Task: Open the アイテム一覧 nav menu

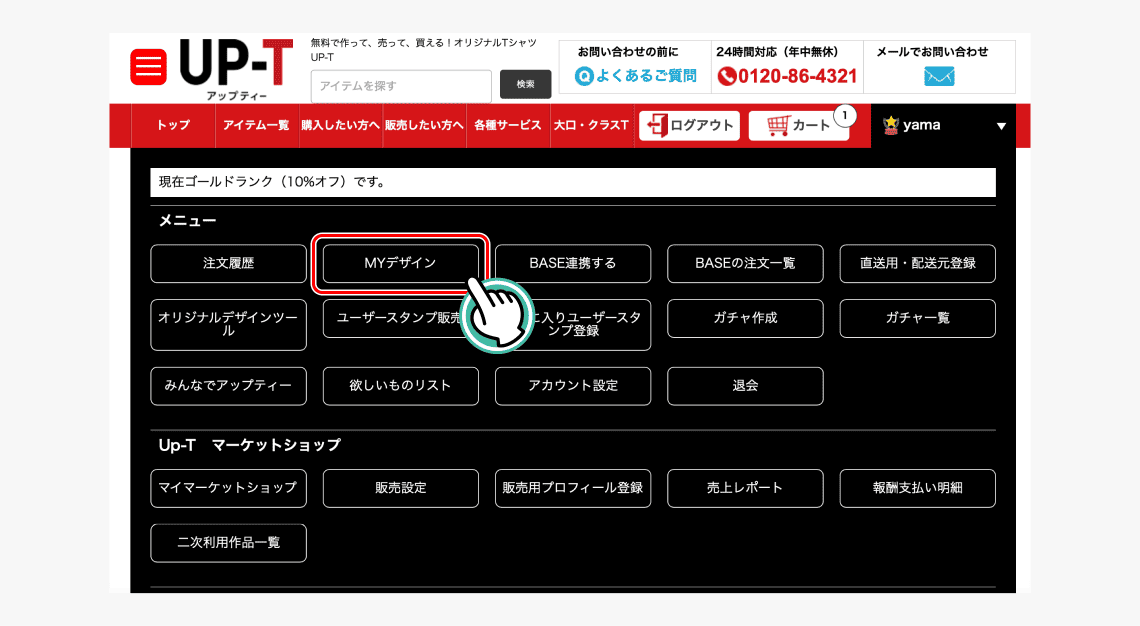Action: tap(256, 126)
